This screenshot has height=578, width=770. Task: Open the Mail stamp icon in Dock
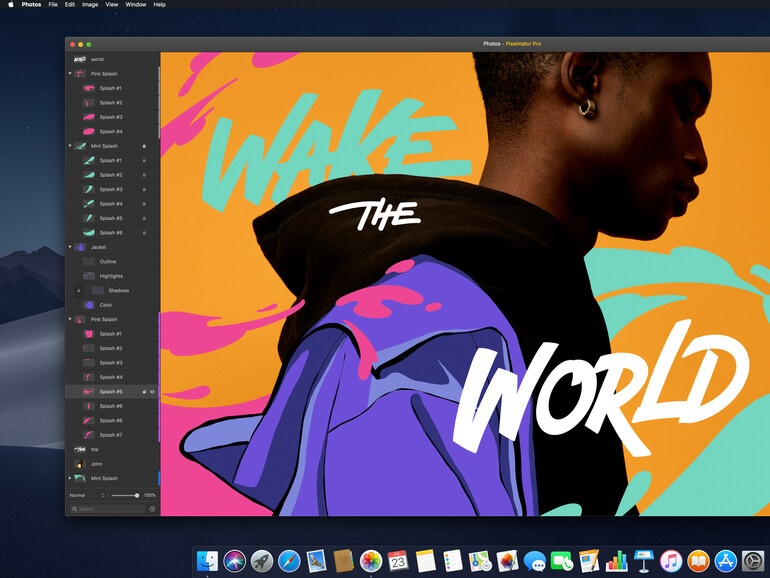pyautogui.click(x=316, y=561)
